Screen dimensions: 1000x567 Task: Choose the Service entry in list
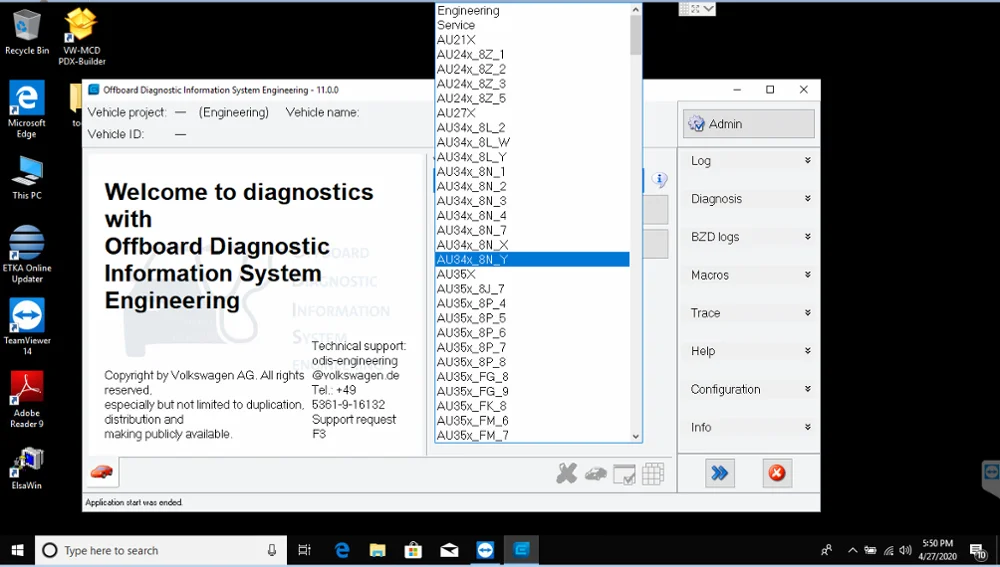(532, 25)
